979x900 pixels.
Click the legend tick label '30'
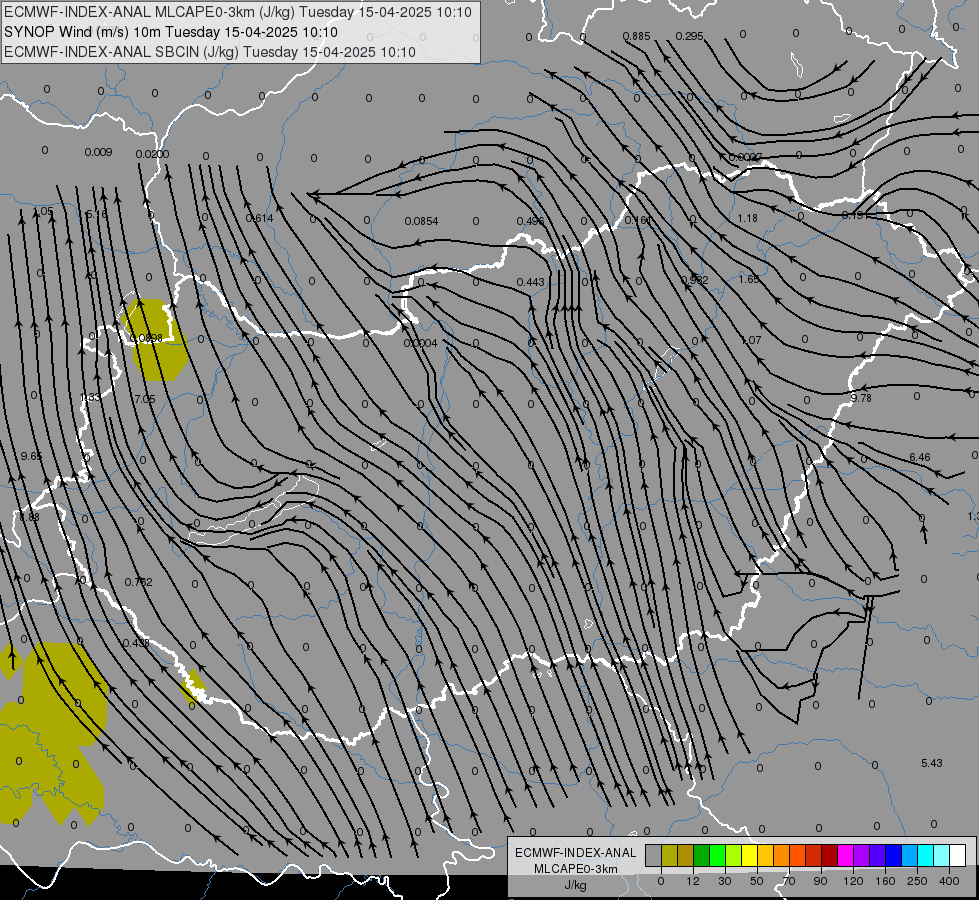725,881
